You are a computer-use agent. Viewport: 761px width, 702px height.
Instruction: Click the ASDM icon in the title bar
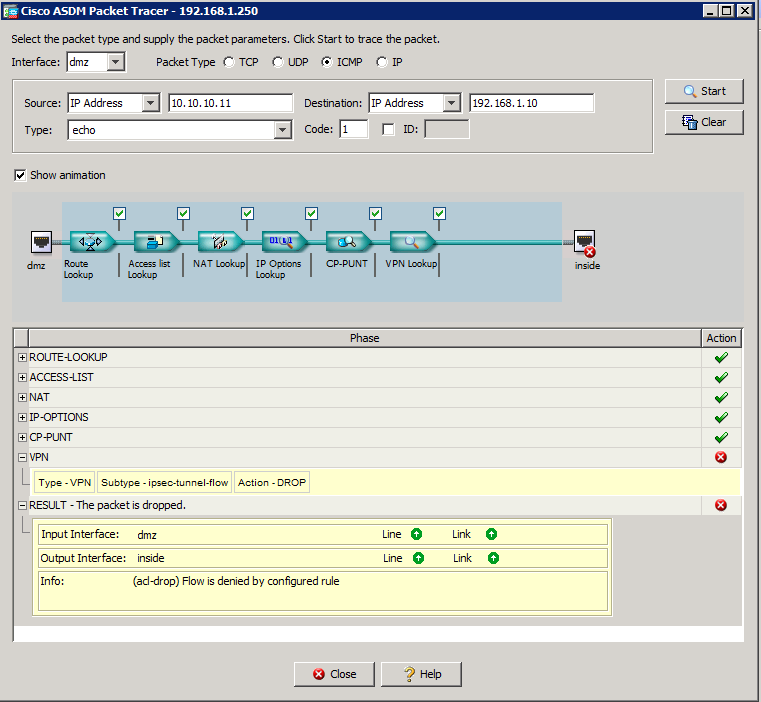coord(10,11)
